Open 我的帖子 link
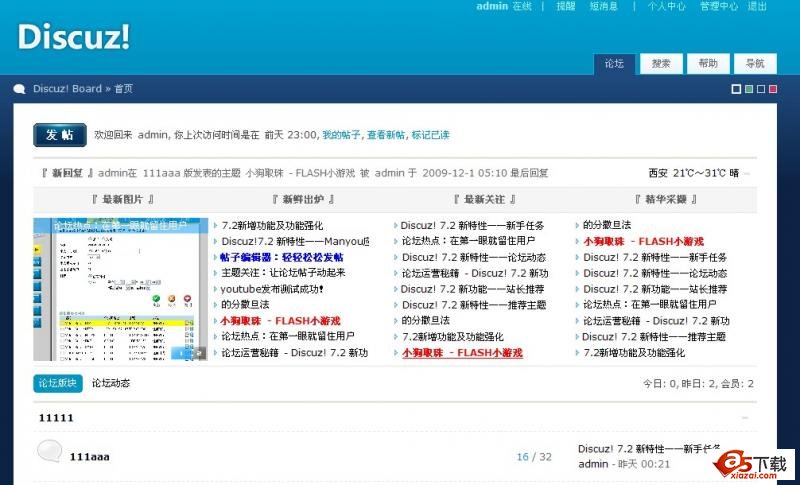 (x=341, y=135)
